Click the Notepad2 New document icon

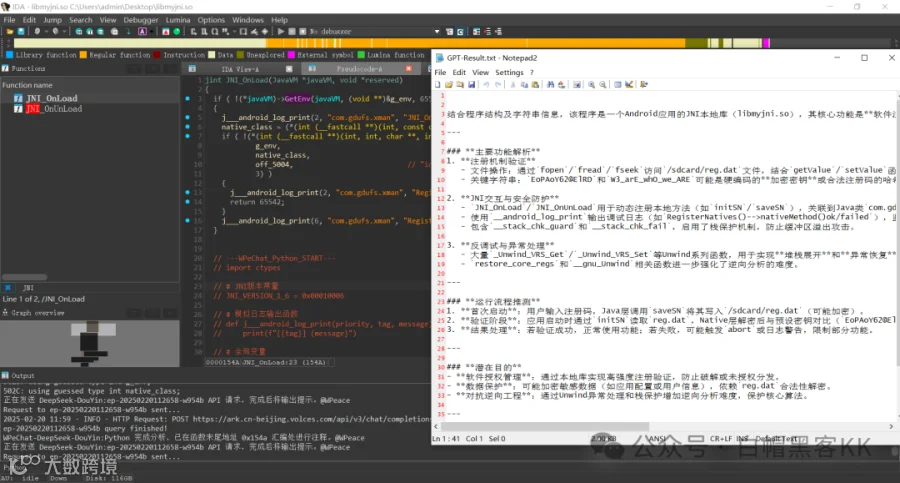(x=438, y=84)
